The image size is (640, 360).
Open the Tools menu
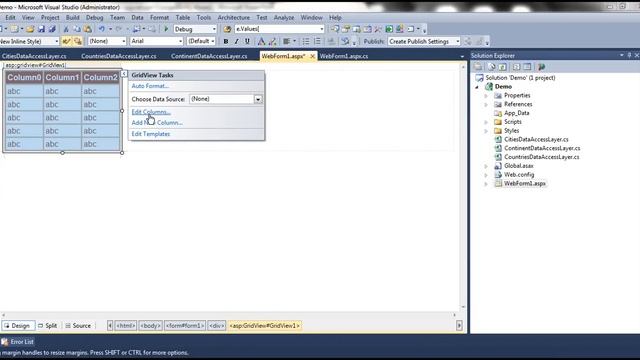204,18
